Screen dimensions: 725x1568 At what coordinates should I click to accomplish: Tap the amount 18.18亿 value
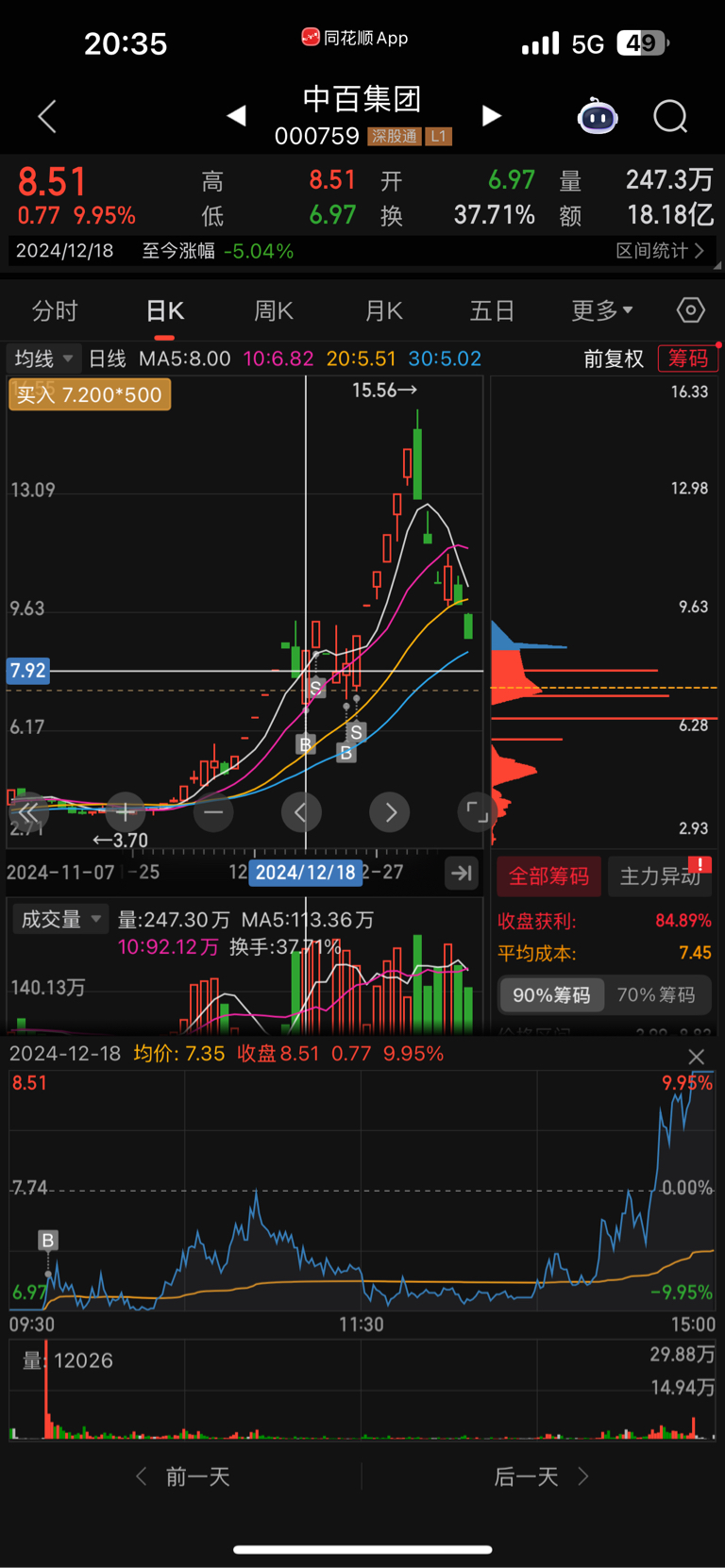pos(670,215)
